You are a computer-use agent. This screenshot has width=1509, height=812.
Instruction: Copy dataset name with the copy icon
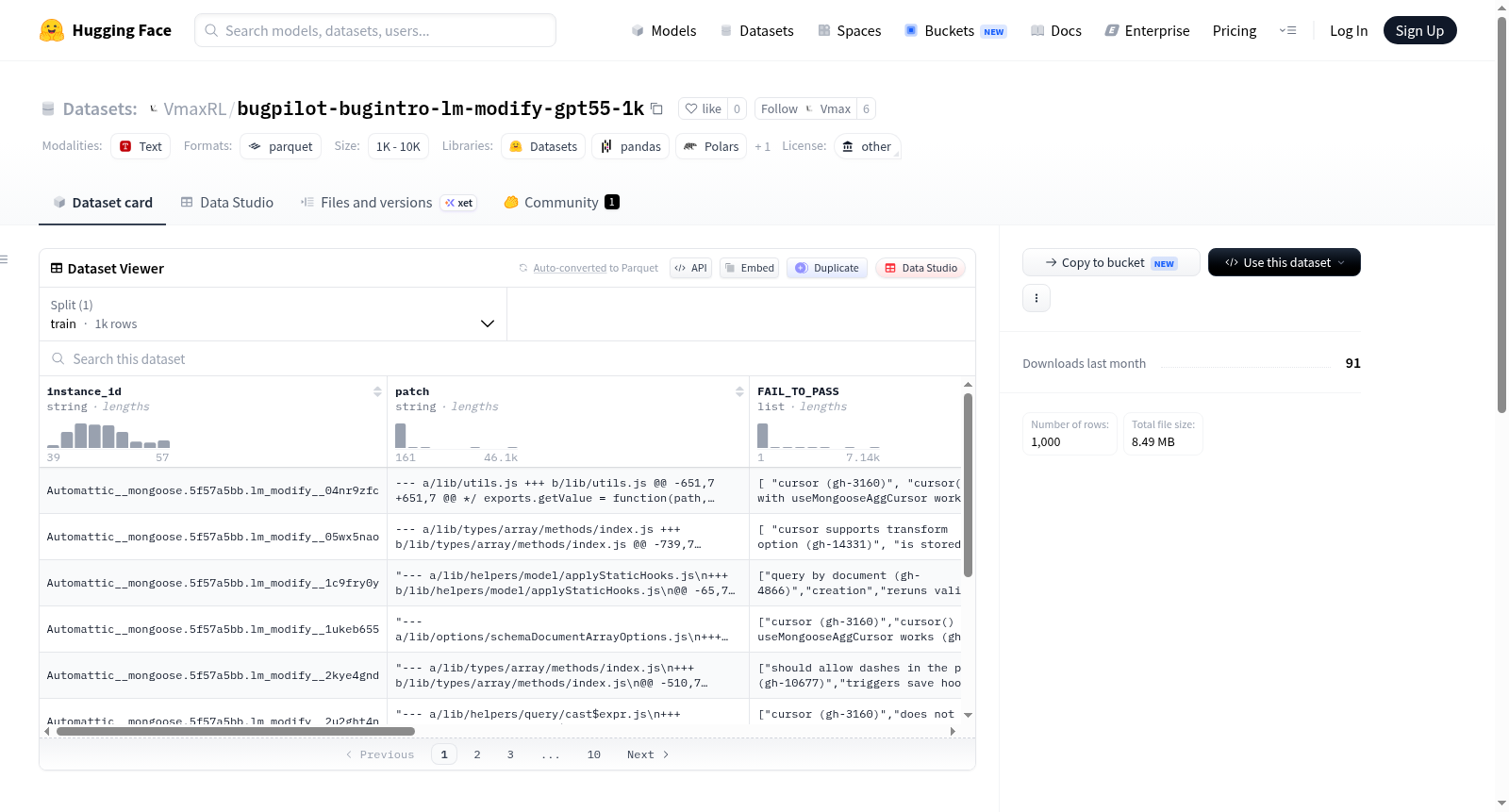pyautogui.click(x=657, y=108)
